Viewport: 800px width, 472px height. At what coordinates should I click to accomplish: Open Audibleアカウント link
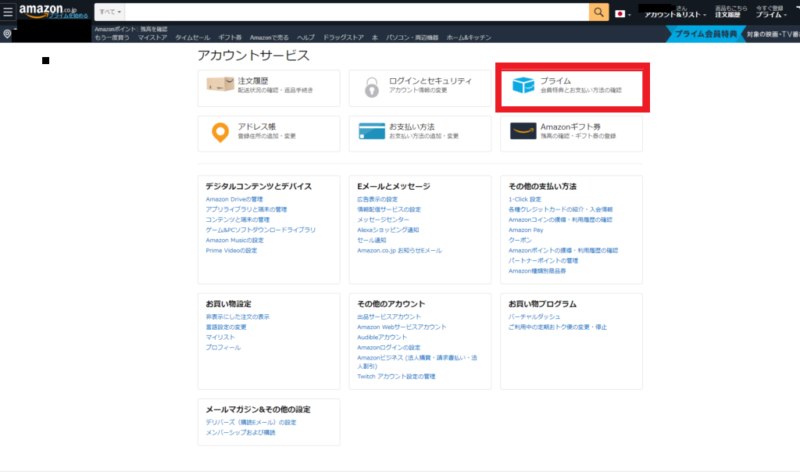click(382, 337)
